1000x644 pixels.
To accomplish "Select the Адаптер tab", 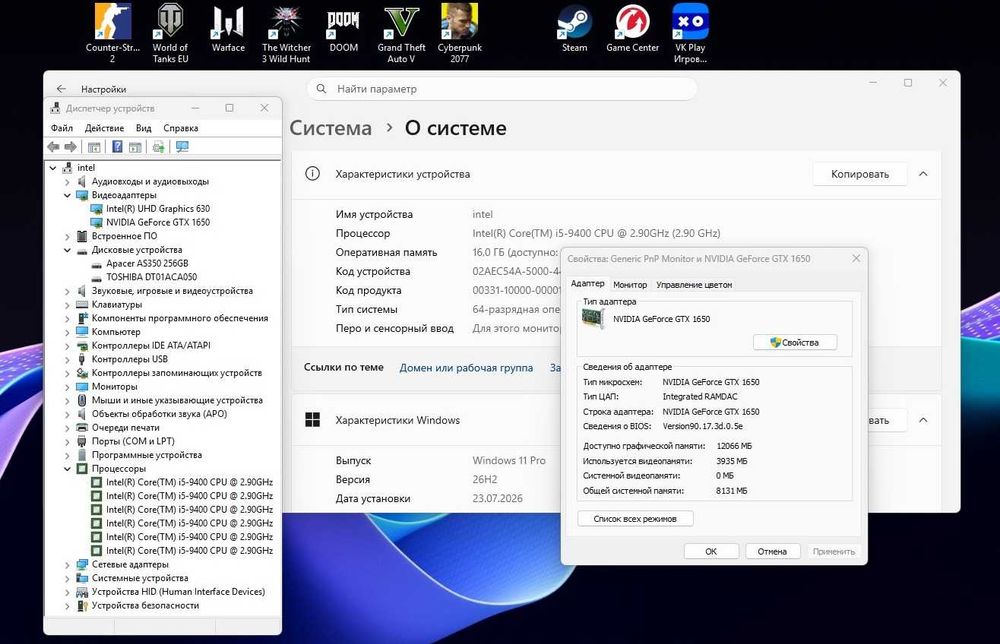I will coord(587,284).
